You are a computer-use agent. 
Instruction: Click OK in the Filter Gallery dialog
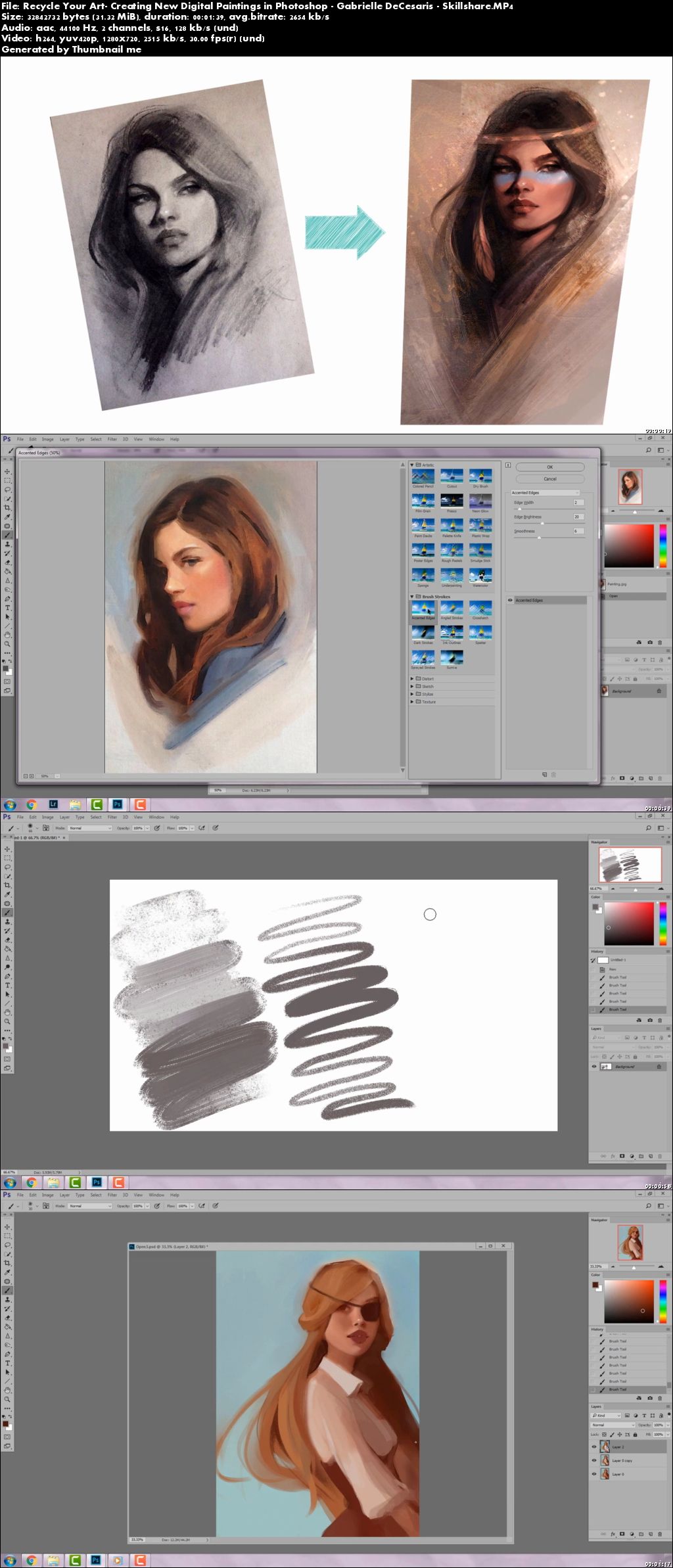(x=550, y=467)
